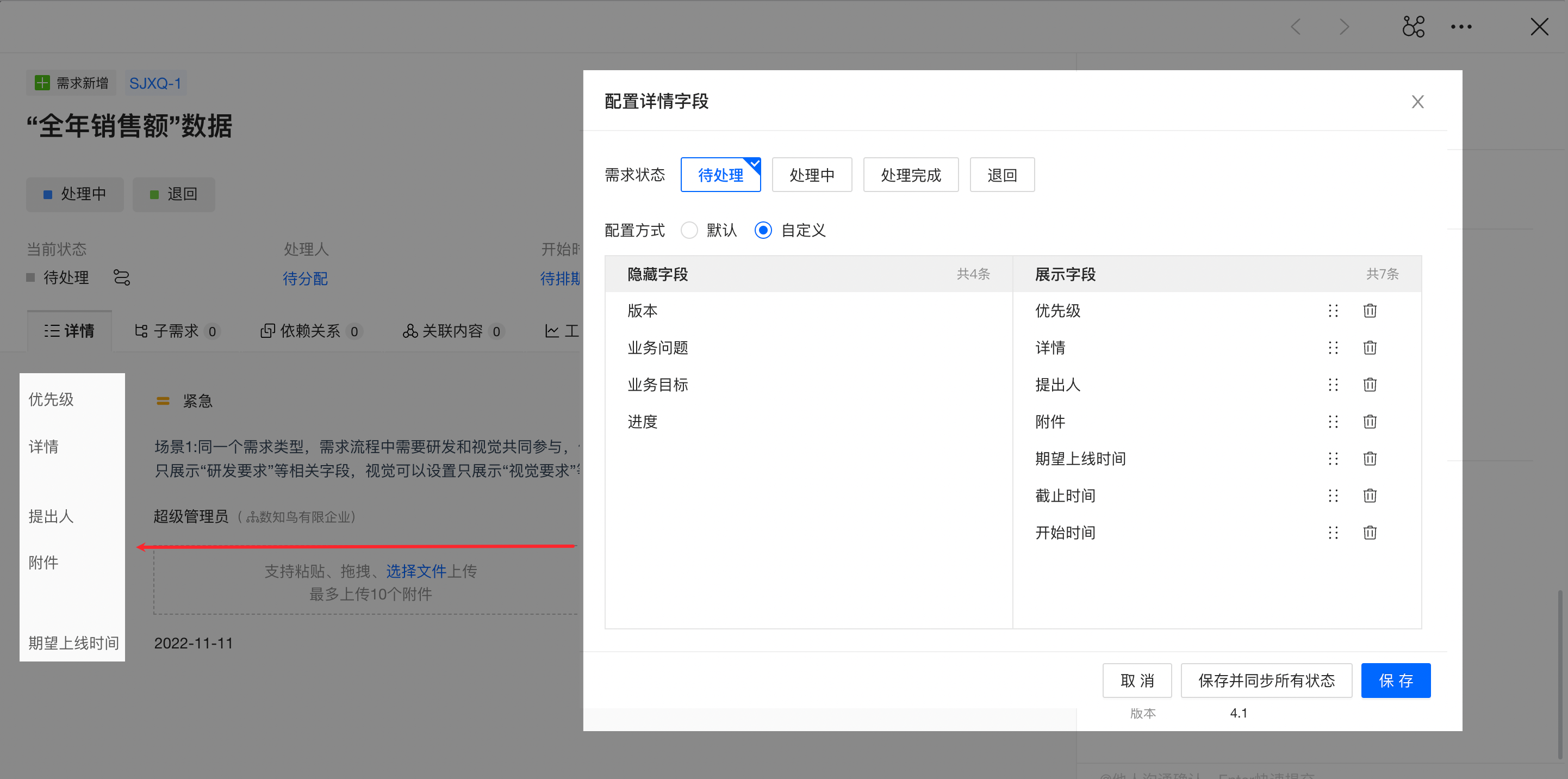Select the 自定义 radio option
This screenshot has width=1568, height=779.
coord(763,230)
